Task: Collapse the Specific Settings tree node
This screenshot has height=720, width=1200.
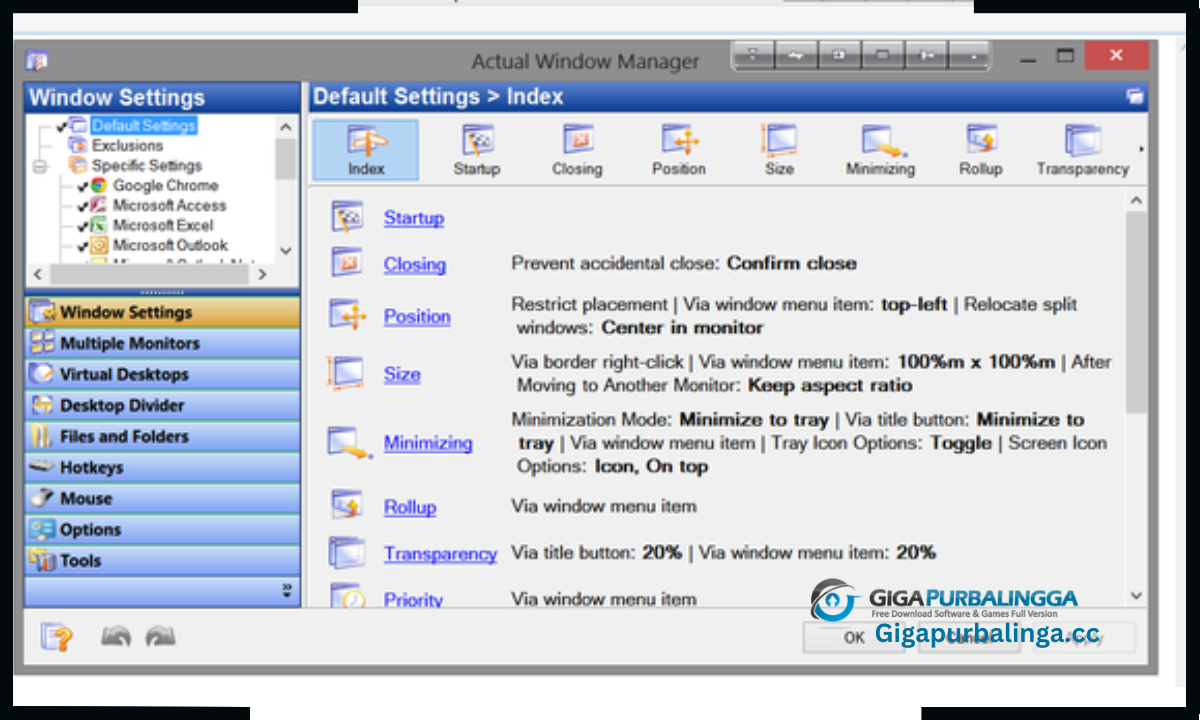Action: tap(40, 166)
